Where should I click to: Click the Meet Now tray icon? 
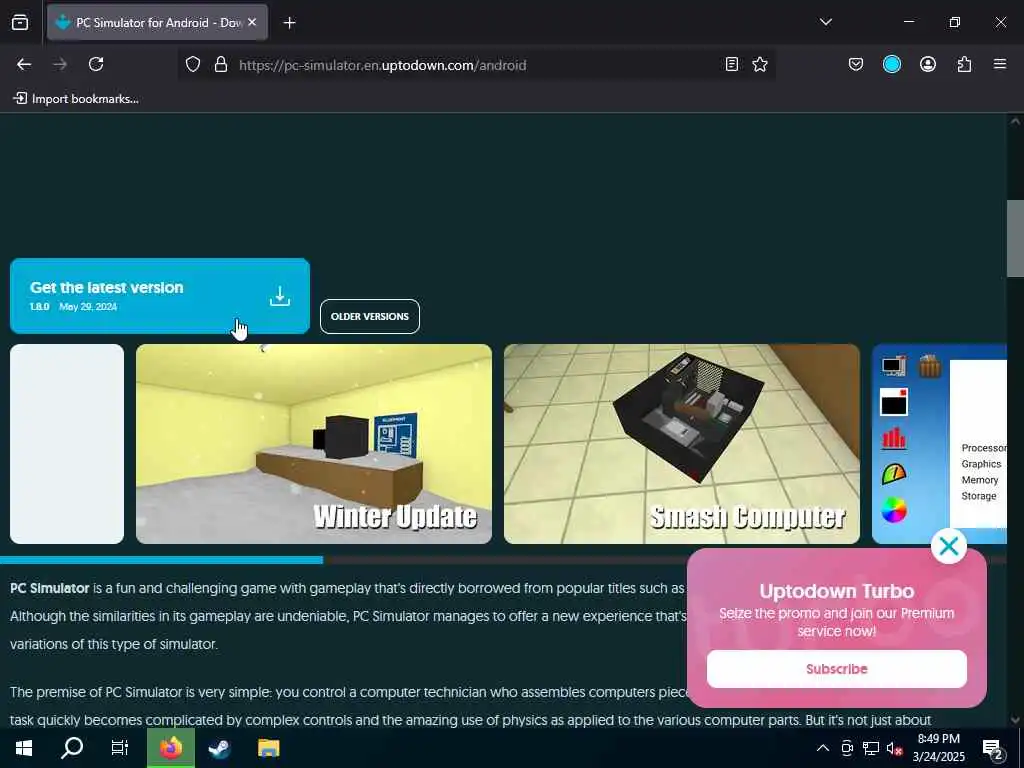click(x=847, y=748)
